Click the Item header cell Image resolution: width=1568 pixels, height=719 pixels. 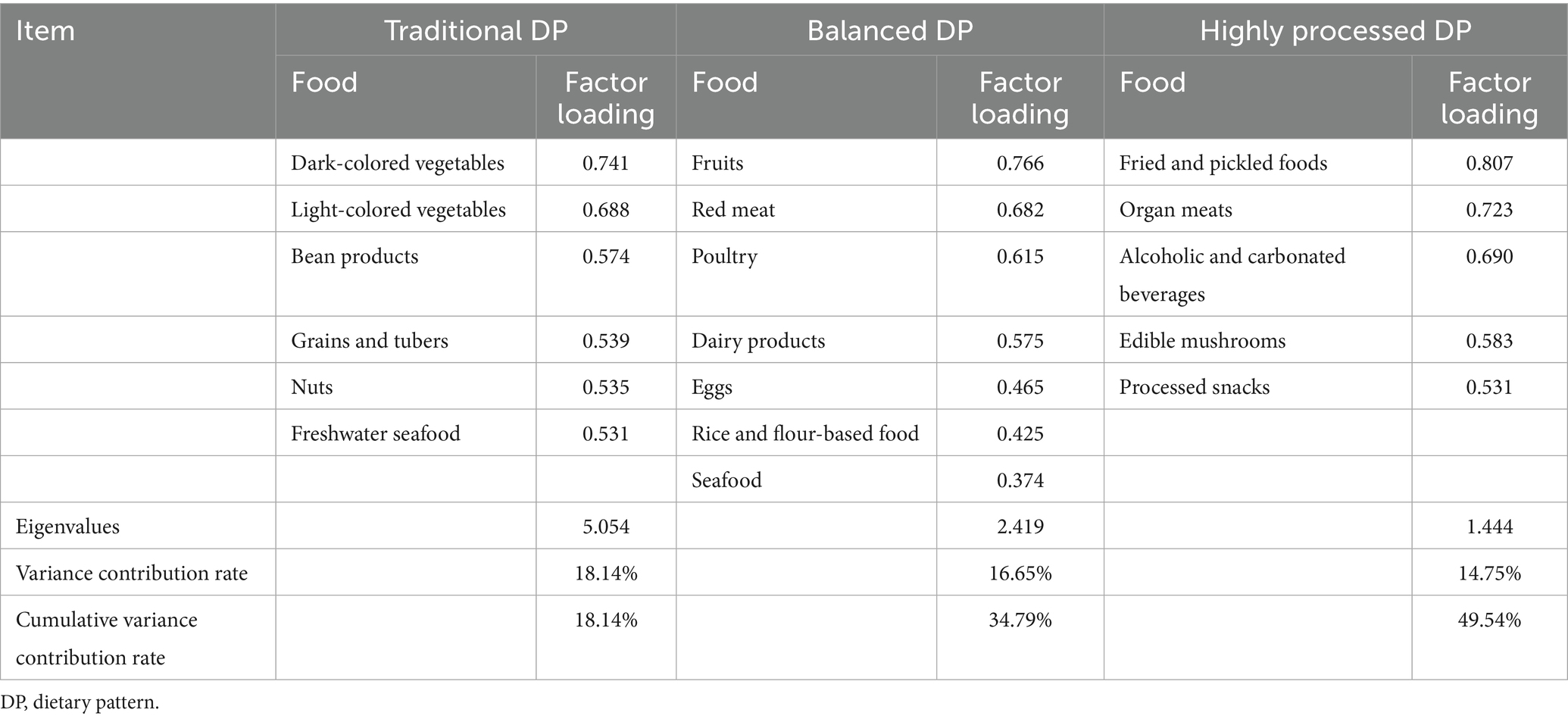(x=45, y=31)
